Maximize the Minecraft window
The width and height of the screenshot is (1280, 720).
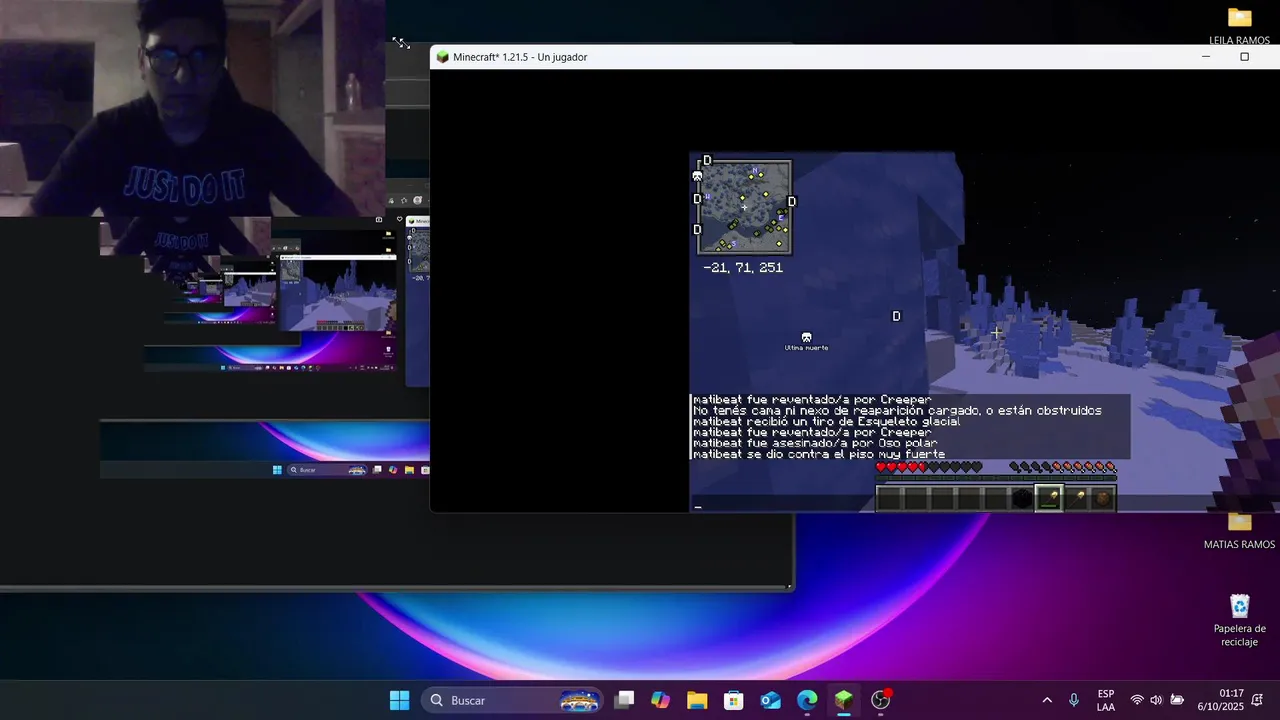pos(1245,57)
